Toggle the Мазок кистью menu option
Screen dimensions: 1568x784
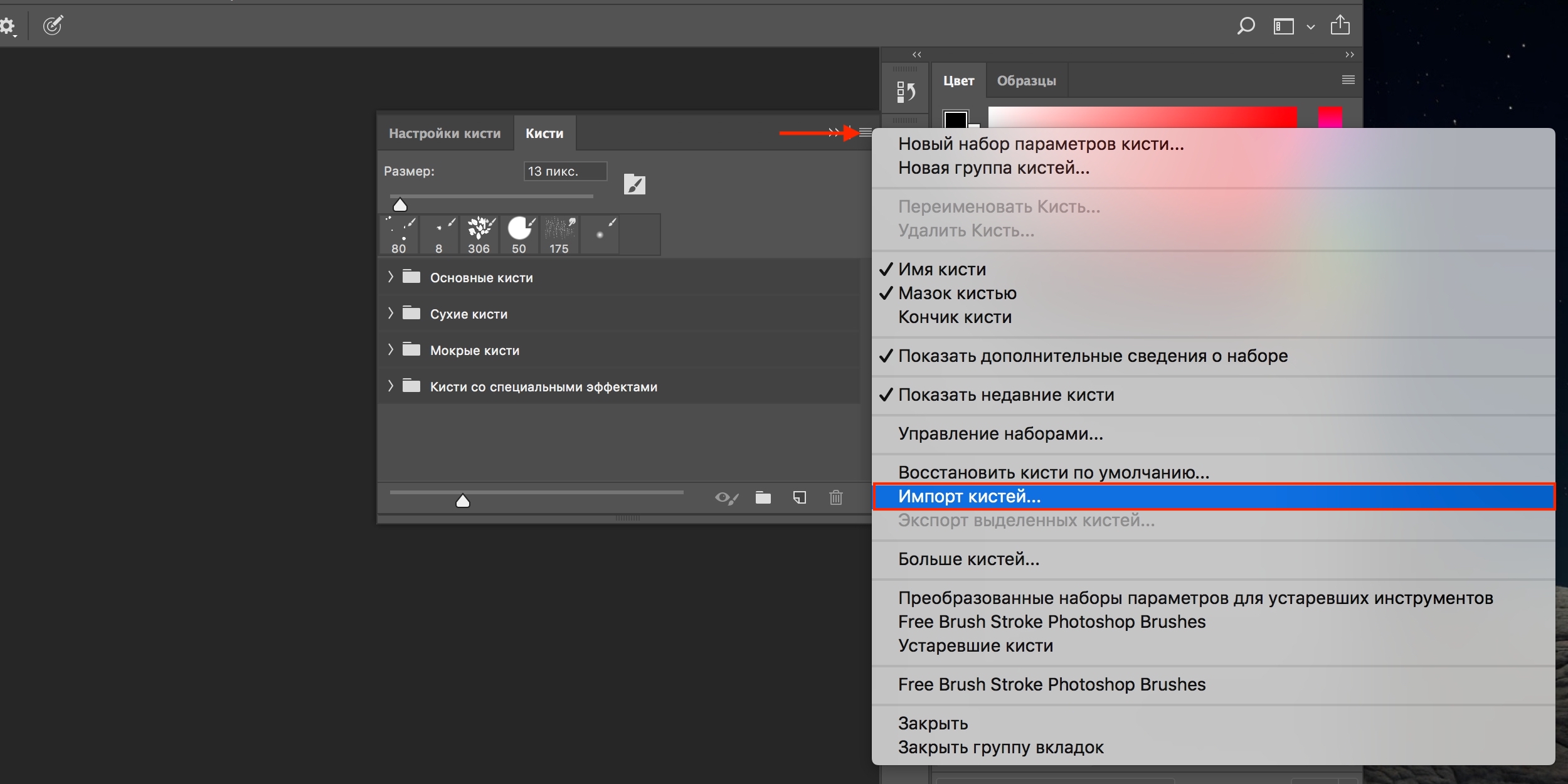pos(956,294)
